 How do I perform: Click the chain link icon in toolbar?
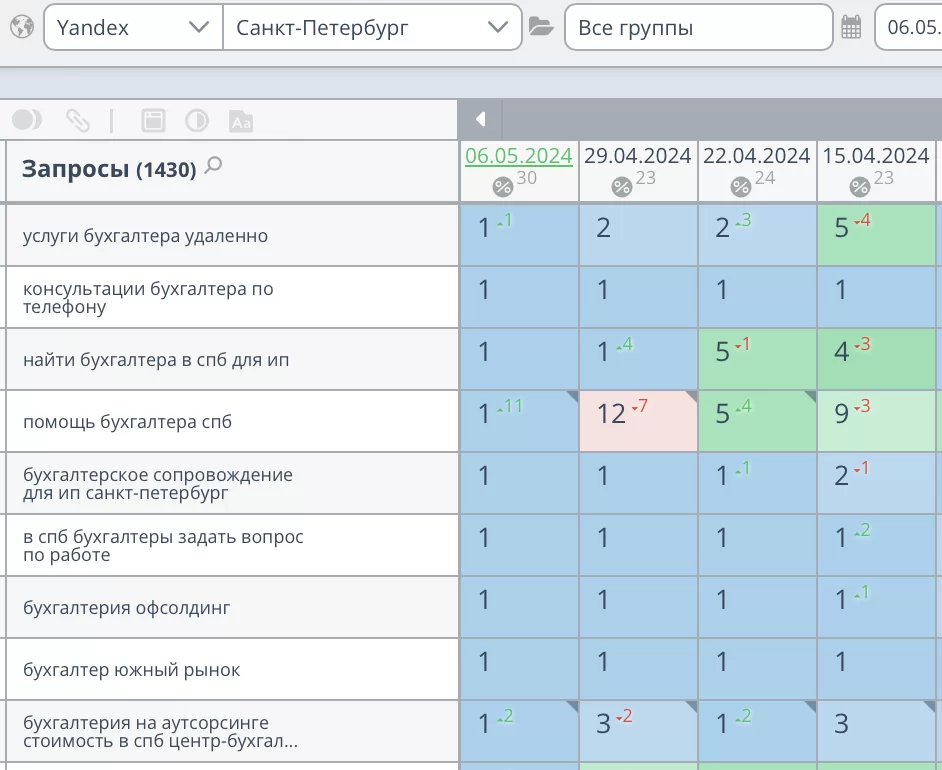tap(77, 121)
